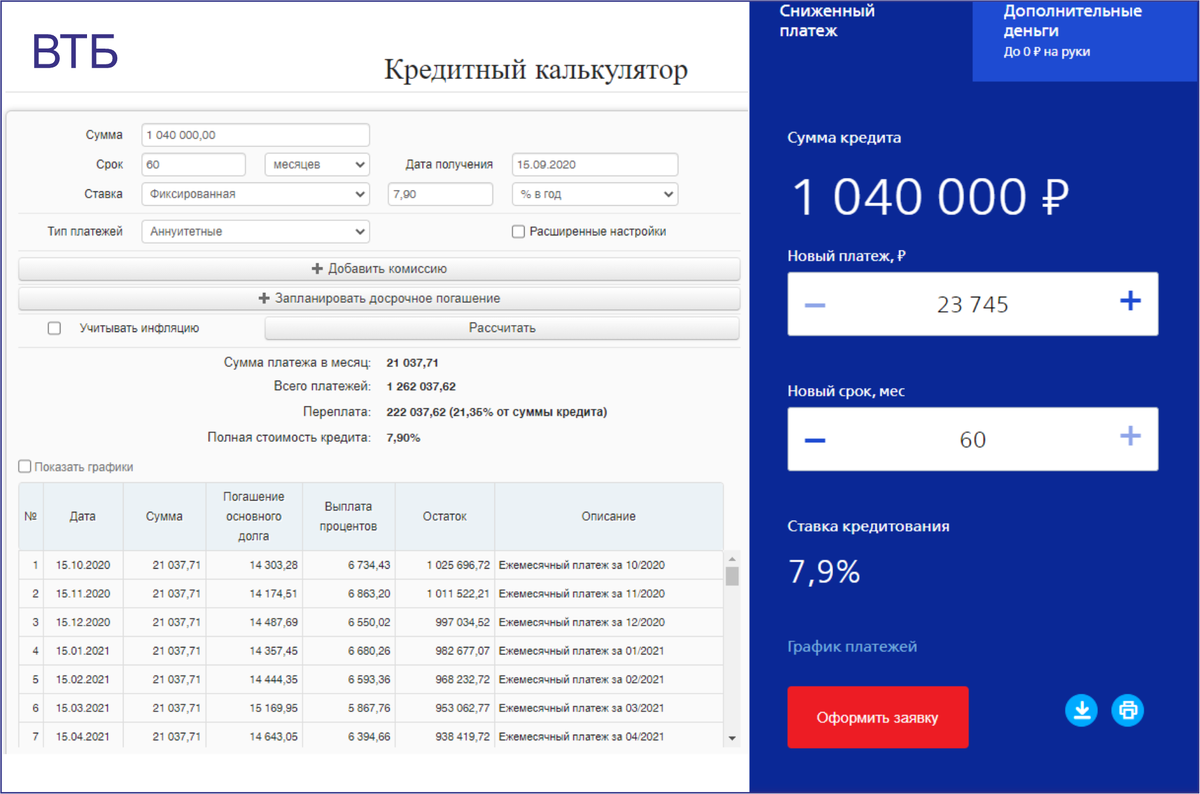Click the ВТБ logo
Screen dimensions: 1200x794
point(75,52)
